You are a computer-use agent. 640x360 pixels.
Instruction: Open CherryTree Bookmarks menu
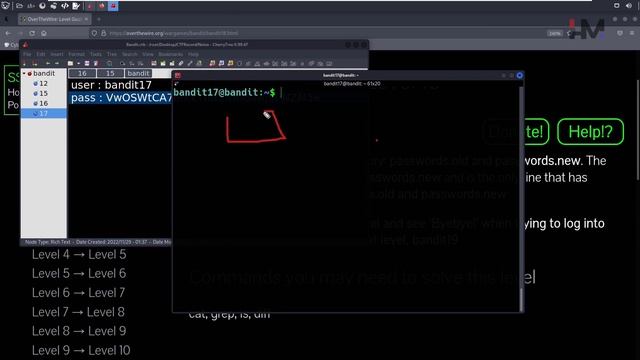(171, 54)
